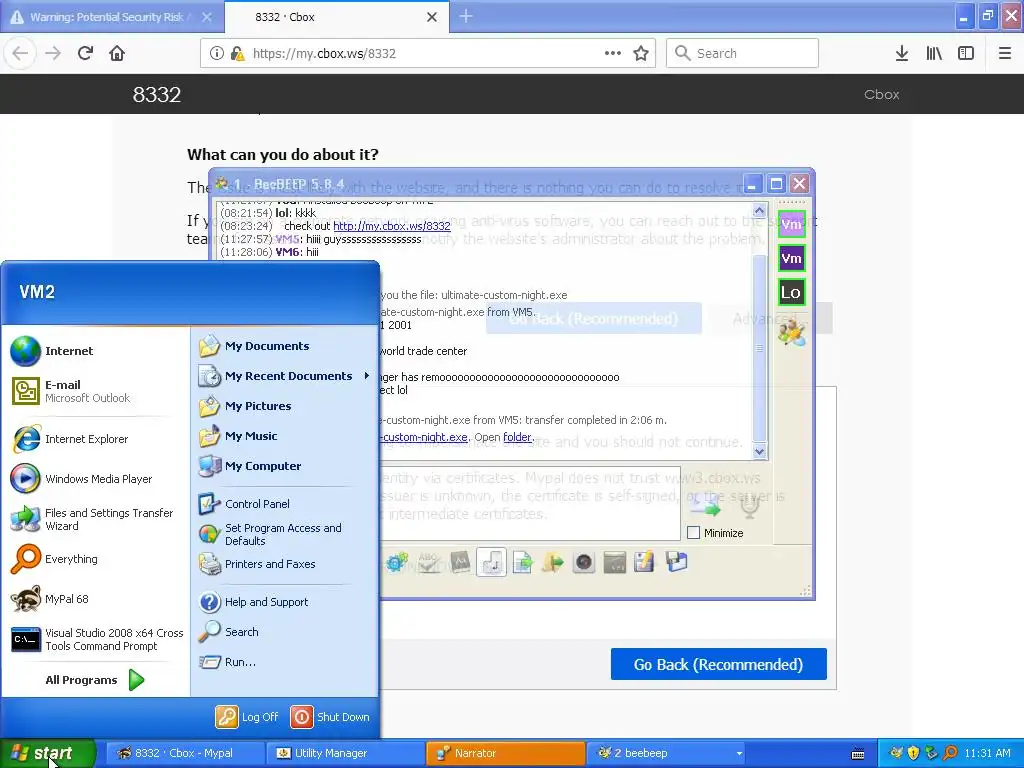This screenshot has width=1024, height=768.
Task: Click the Everything magnifier tray icon
Action: 950,753
